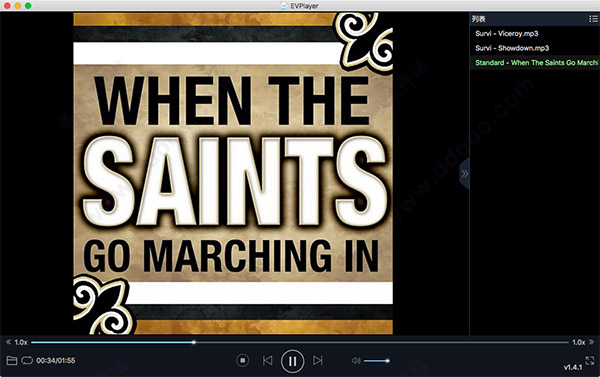Open file using the folder icon
The image size is (600, 377).
pos(12,361)
